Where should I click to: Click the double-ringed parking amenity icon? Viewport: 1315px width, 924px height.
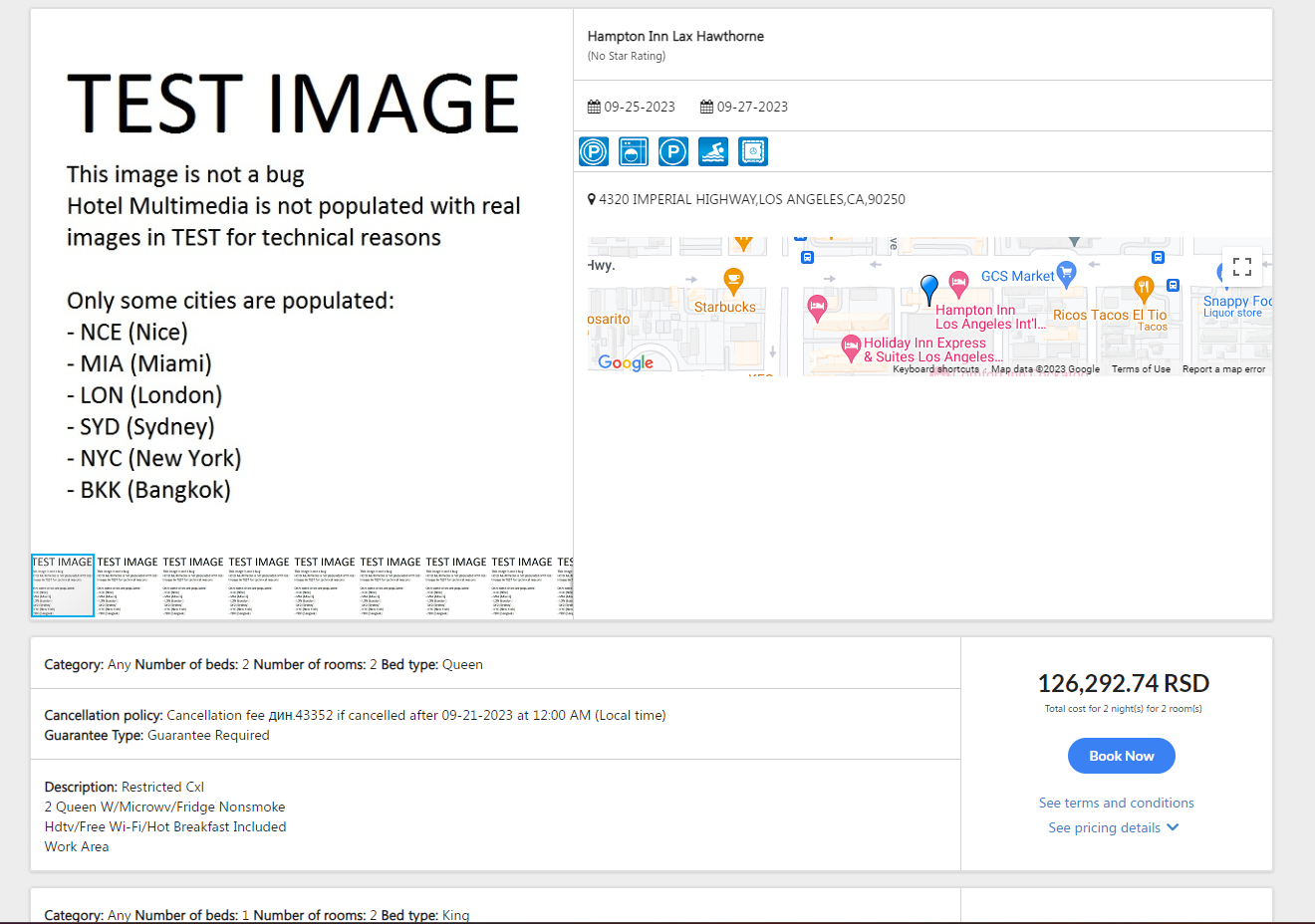[594, 151]
